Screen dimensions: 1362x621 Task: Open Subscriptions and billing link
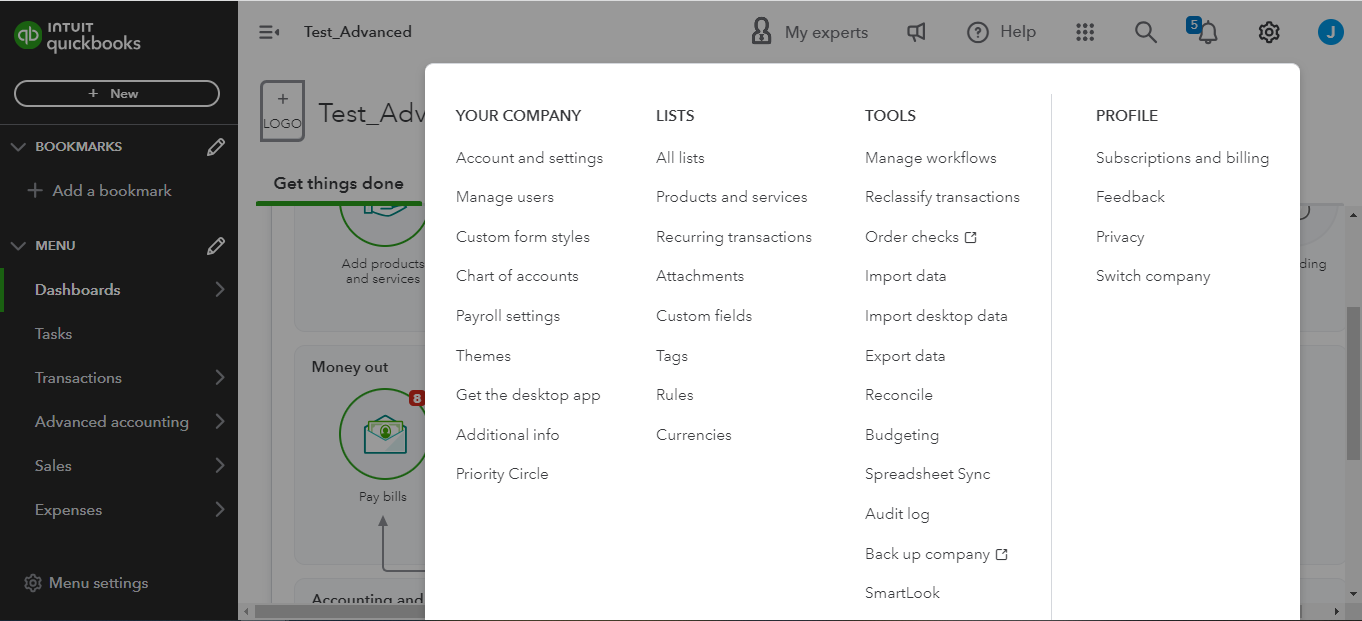tap(1182, 158)
